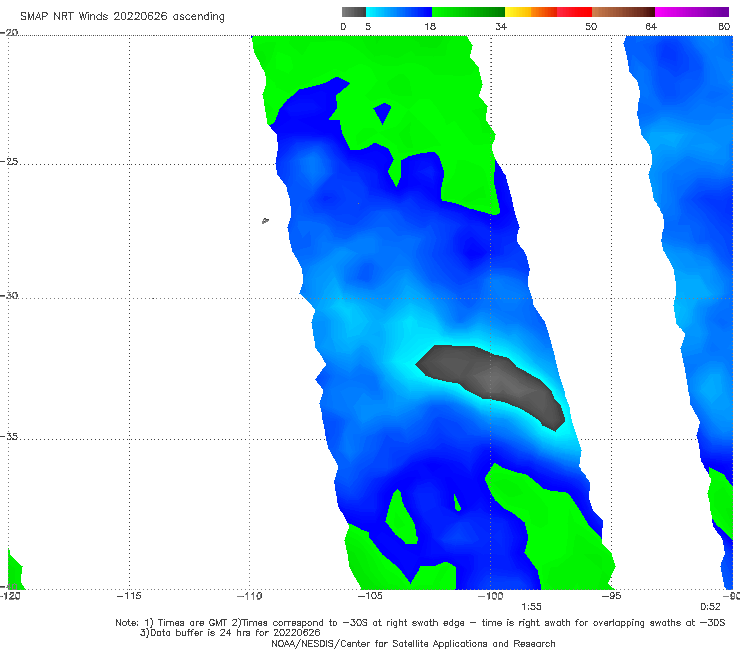Click colorbar label '34'
Screen dimensions: 740x650
click(x=501, y=26)
